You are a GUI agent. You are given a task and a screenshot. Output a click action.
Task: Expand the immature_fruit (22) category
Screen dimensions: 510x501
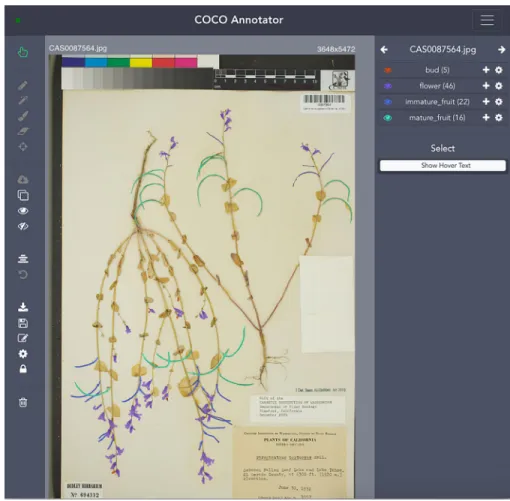coord(437,102)
